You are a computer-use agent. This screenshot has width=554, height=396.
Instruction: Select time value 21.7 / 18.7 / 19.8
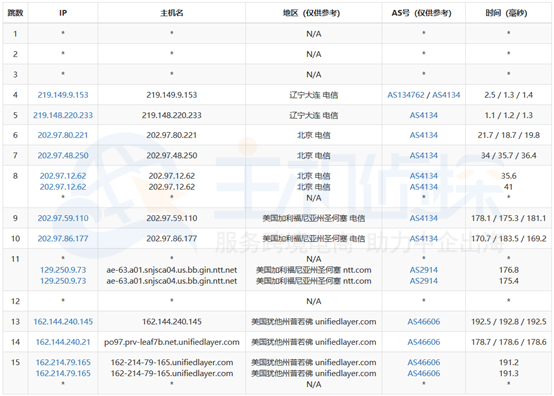508,135
